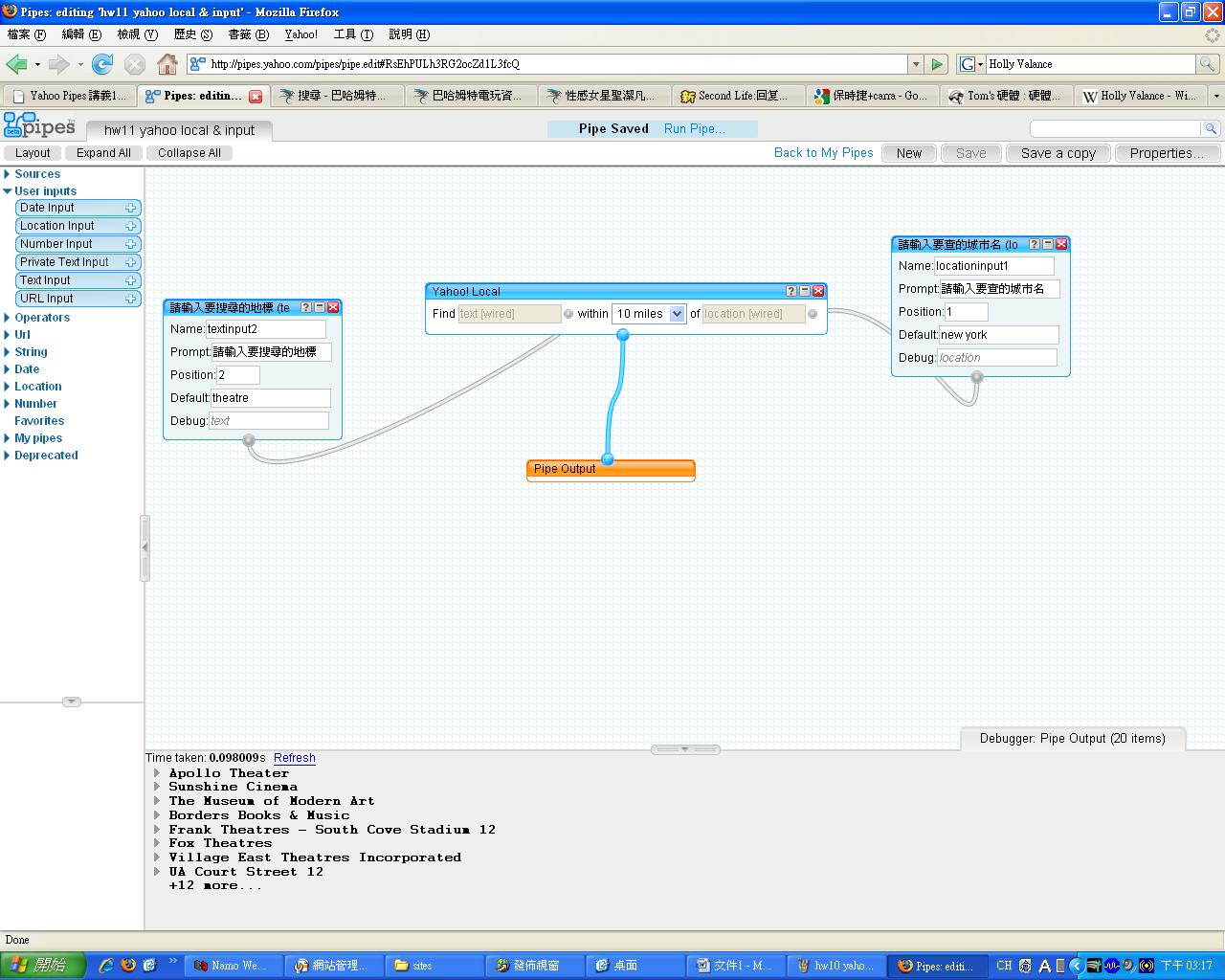Switch to Second Life tab

pyautogui.click(x=739, y=96)
